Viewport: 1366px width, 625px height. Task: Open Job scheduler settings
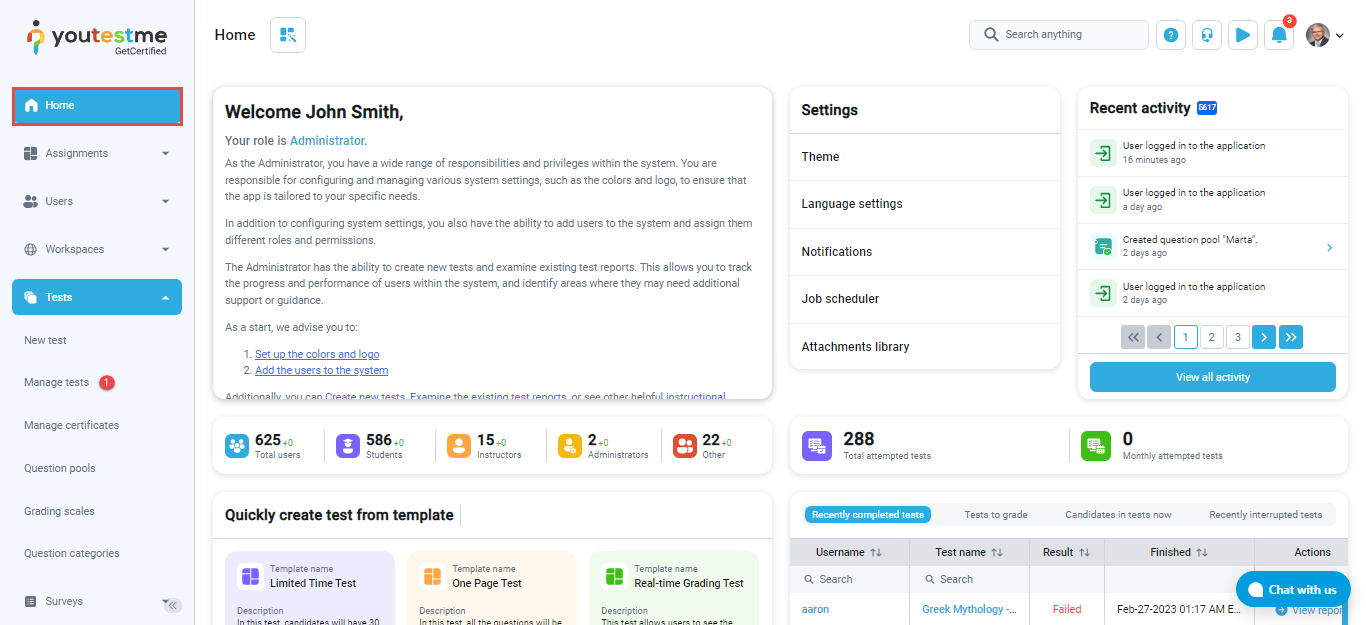pos(925,299)
